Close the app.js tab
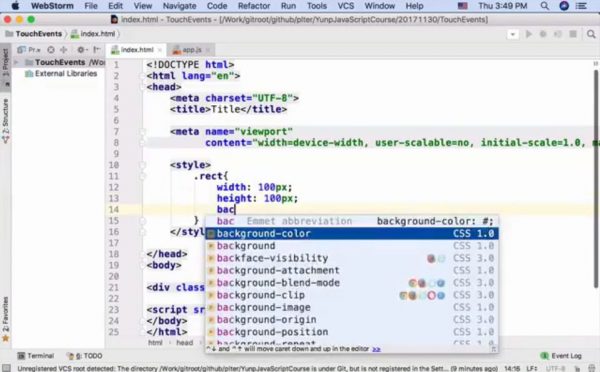This screenshot has height=372, width=600. [x=208, y=50]
